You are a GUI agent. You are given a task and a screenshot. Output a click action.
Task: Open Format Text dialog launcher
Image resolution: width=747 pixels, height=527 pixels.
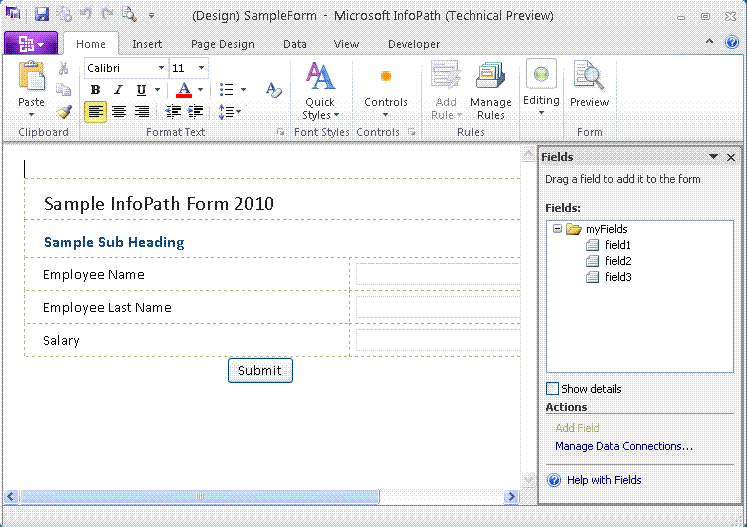(x=281, y=132)
